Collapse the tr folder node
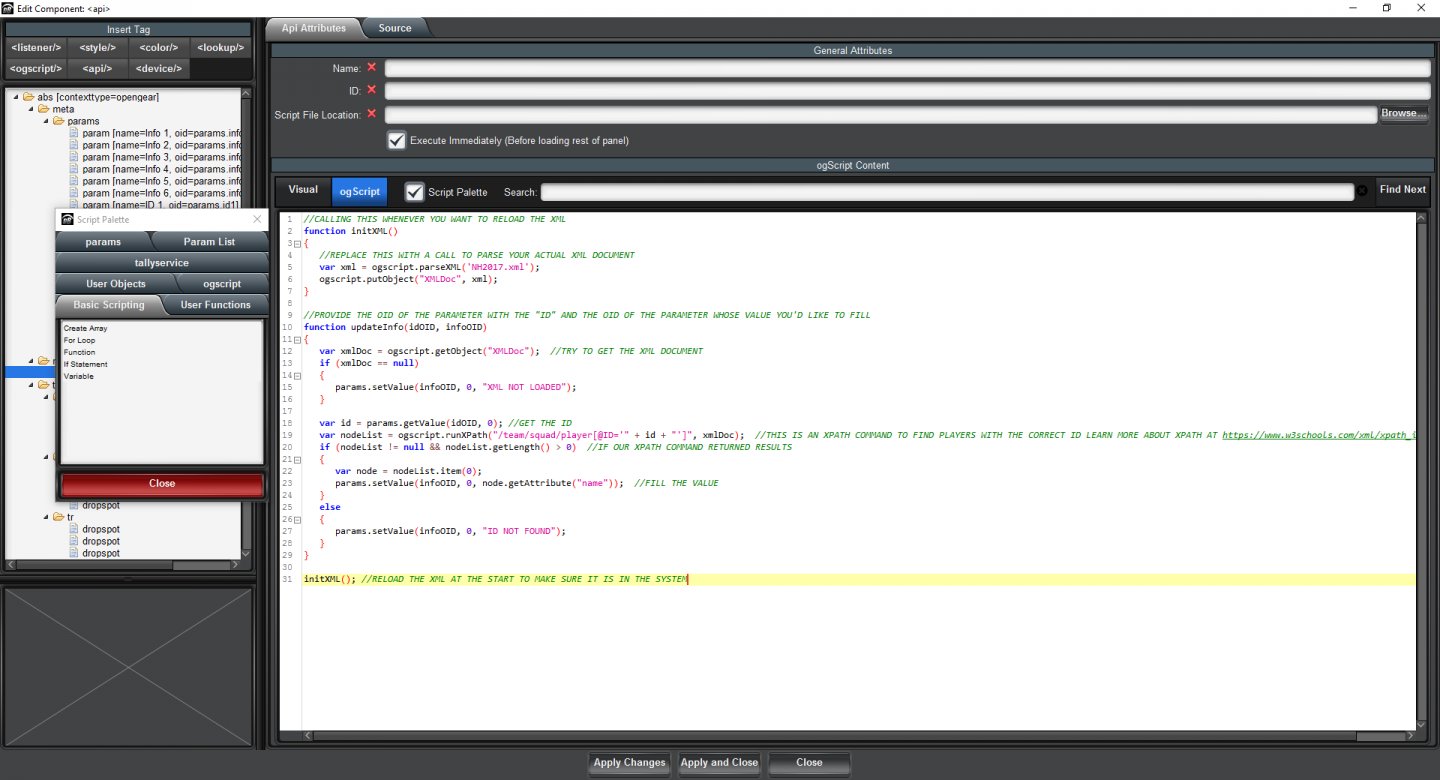This screenshot has width=1440, height=780. [x=46, y=517]
